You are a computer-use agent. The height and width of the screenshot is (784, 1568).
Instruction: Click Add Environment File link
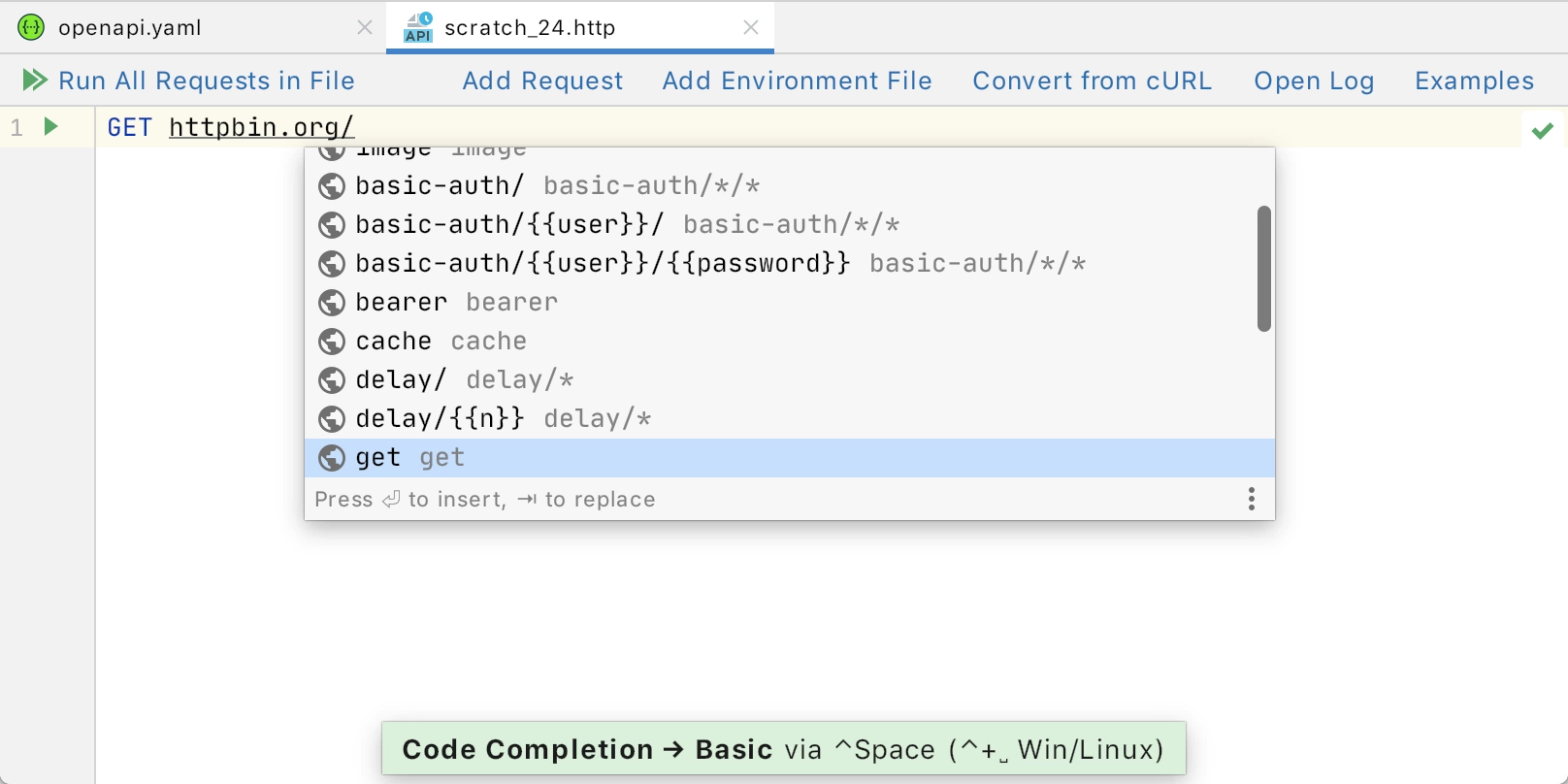point(797,81)
